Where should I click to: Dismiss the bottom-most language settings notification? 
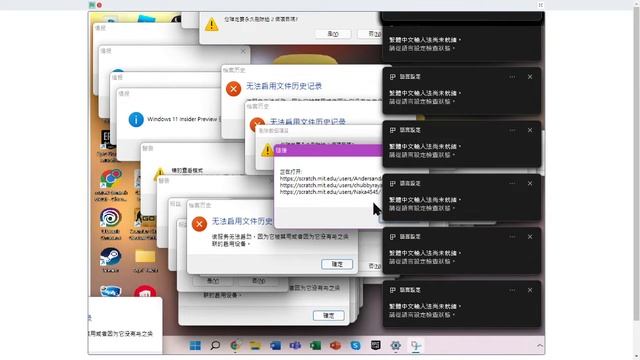pos(530,290)
